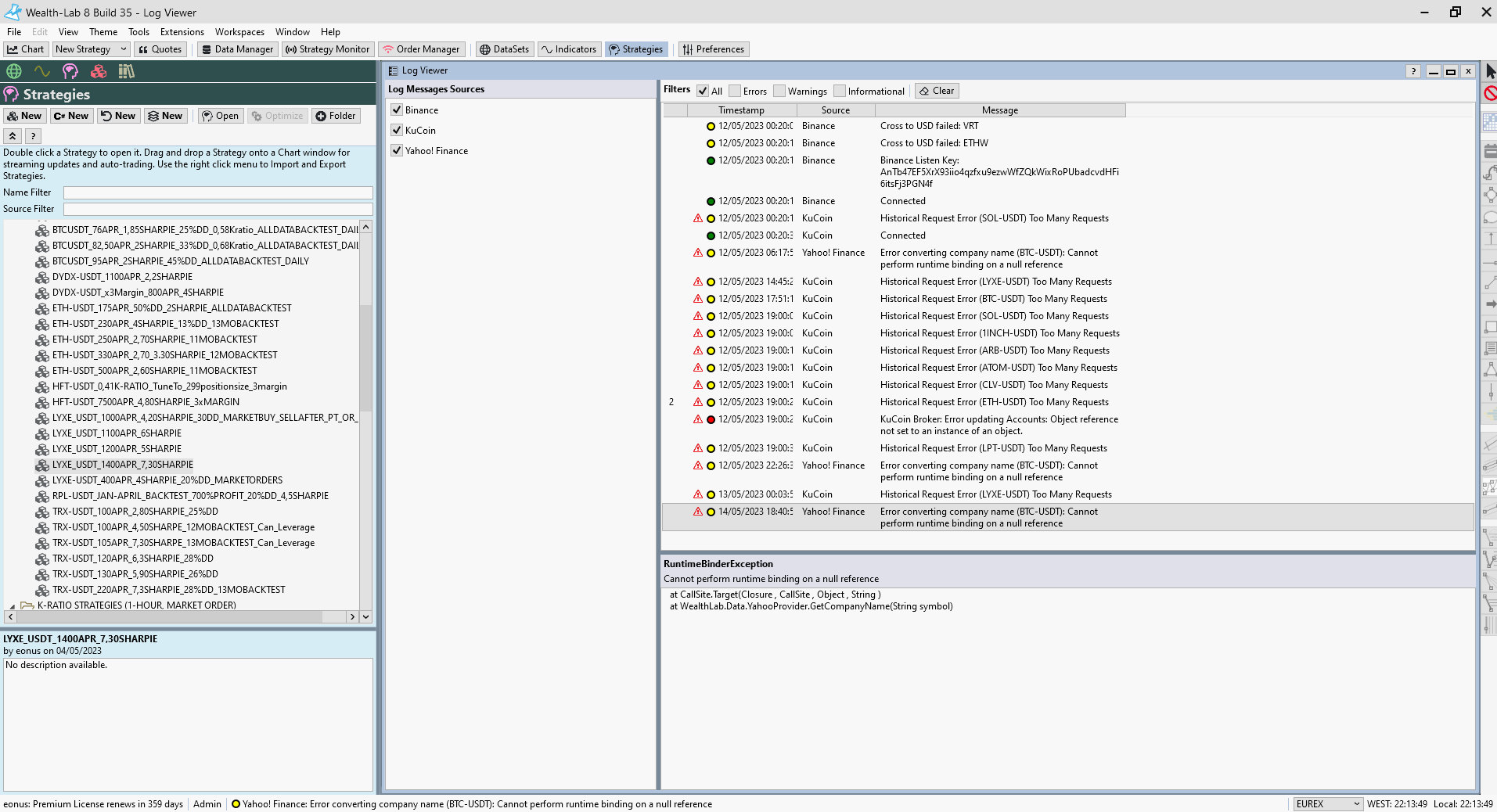Open Preferences from the toolbar
The image size is (1497, 812).
coord(713,49)
